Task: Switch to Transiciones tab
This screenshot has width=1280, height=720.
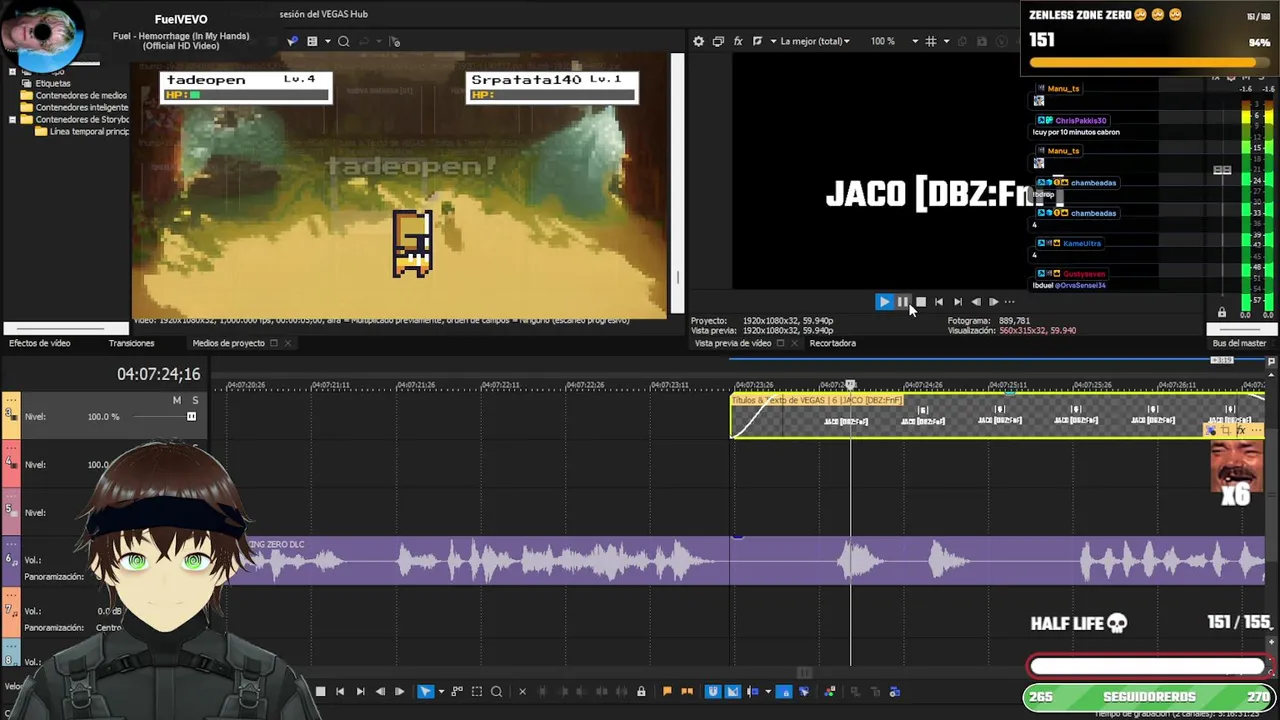Action: [131, 343]
